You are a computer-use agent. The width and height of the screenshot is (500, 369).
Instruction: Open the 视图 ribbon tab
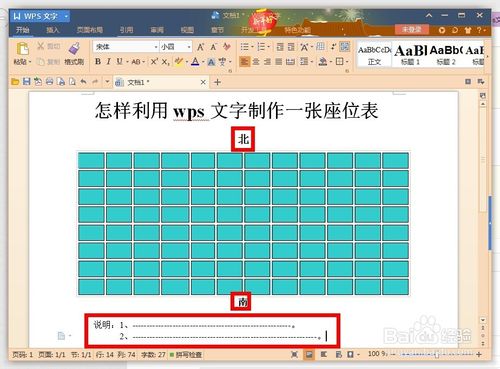click(x=187, y=30)
